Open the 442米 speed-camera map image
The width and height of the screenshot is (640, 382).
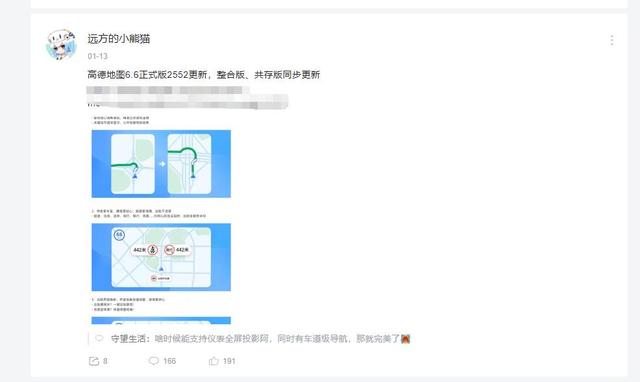click(161, 257)
